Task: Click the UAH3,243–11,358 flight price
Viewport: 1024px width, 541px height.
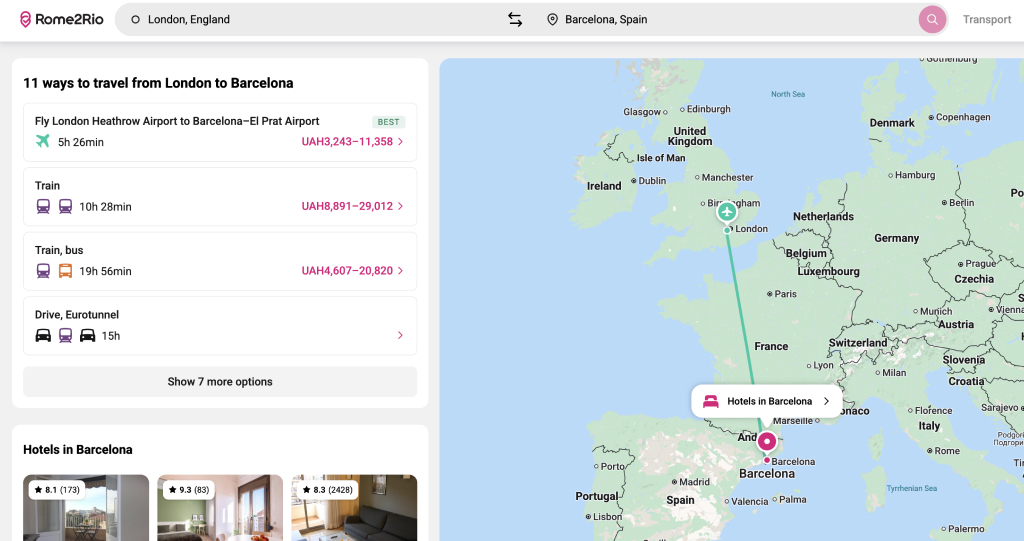Action: 347,142
